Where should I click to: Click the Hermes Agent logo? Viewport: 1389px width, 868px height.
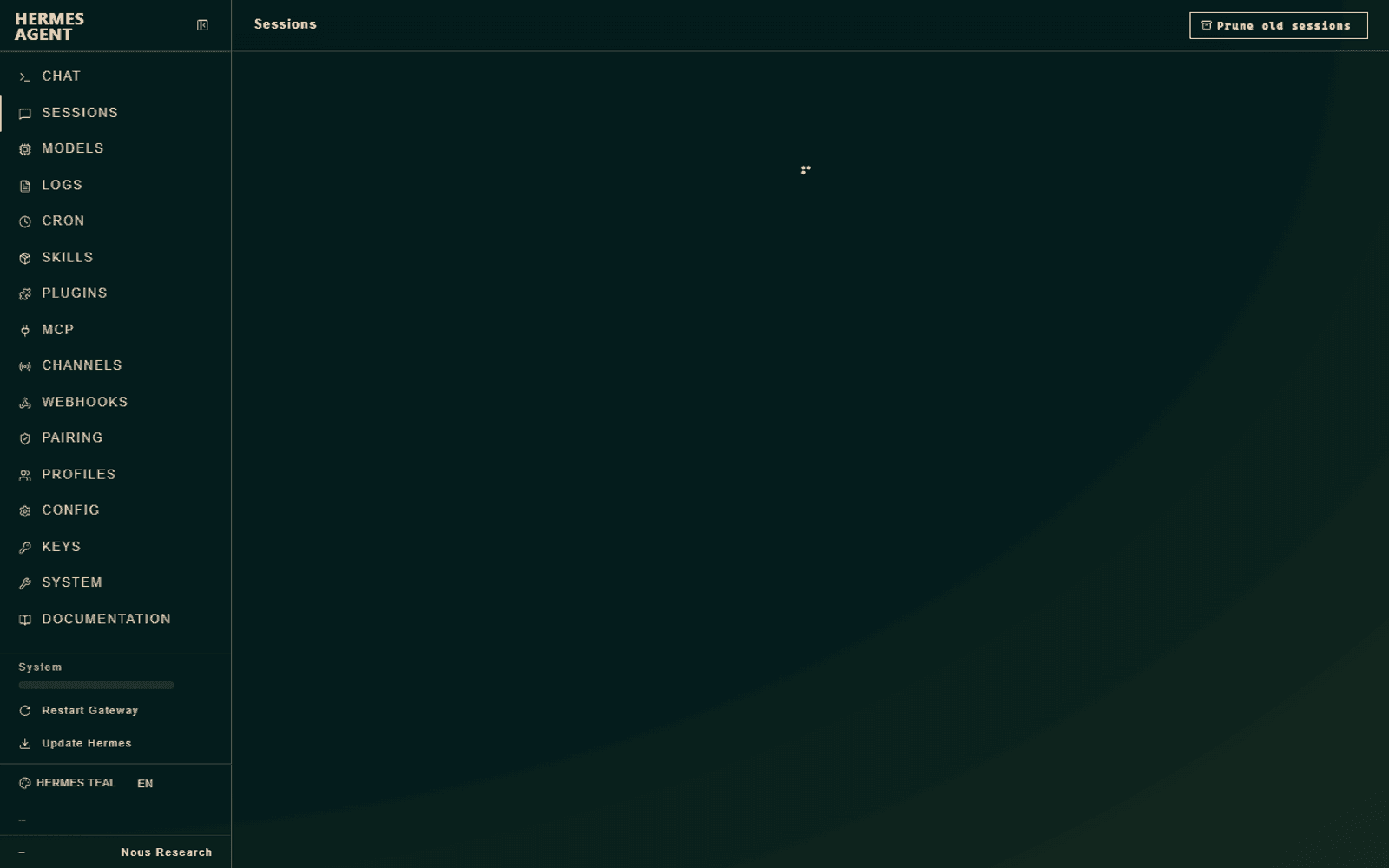pos(49,27)
